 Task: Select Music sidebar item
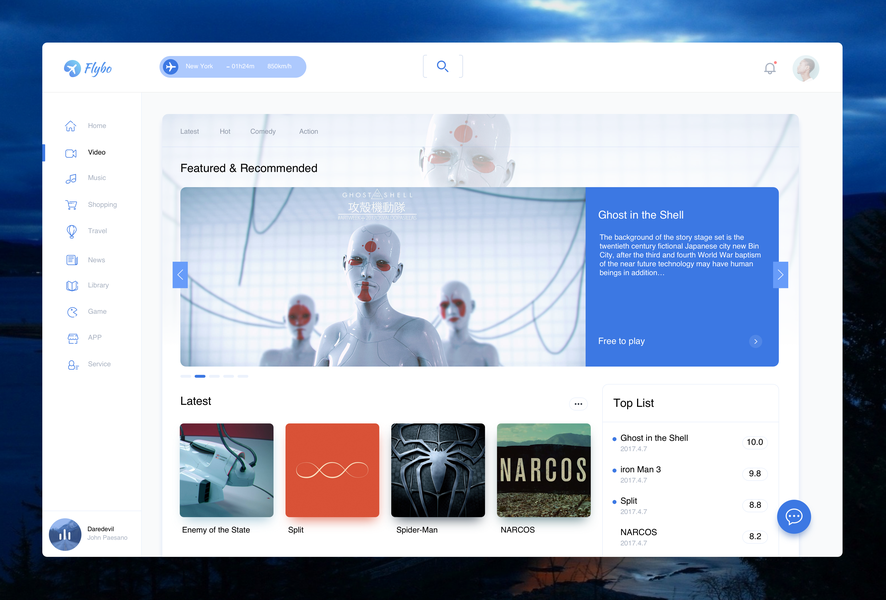tap(97, 178)
